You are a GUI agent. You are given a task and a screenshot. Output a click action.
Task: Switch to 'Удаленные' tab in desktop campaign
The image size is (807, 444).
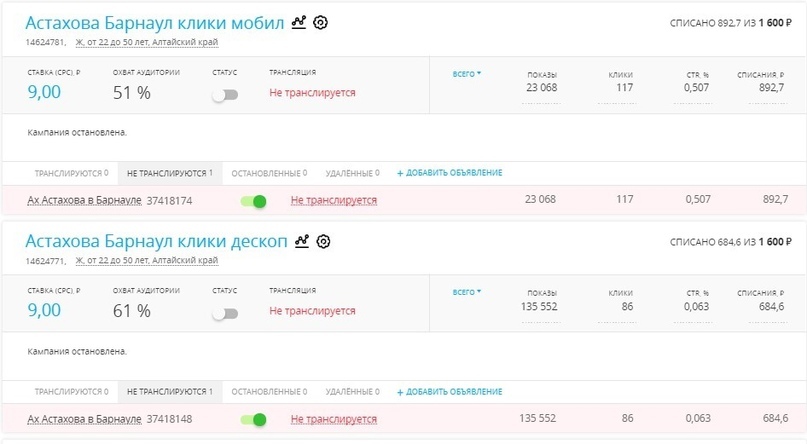pyautogui.click(x=353, y=392)
